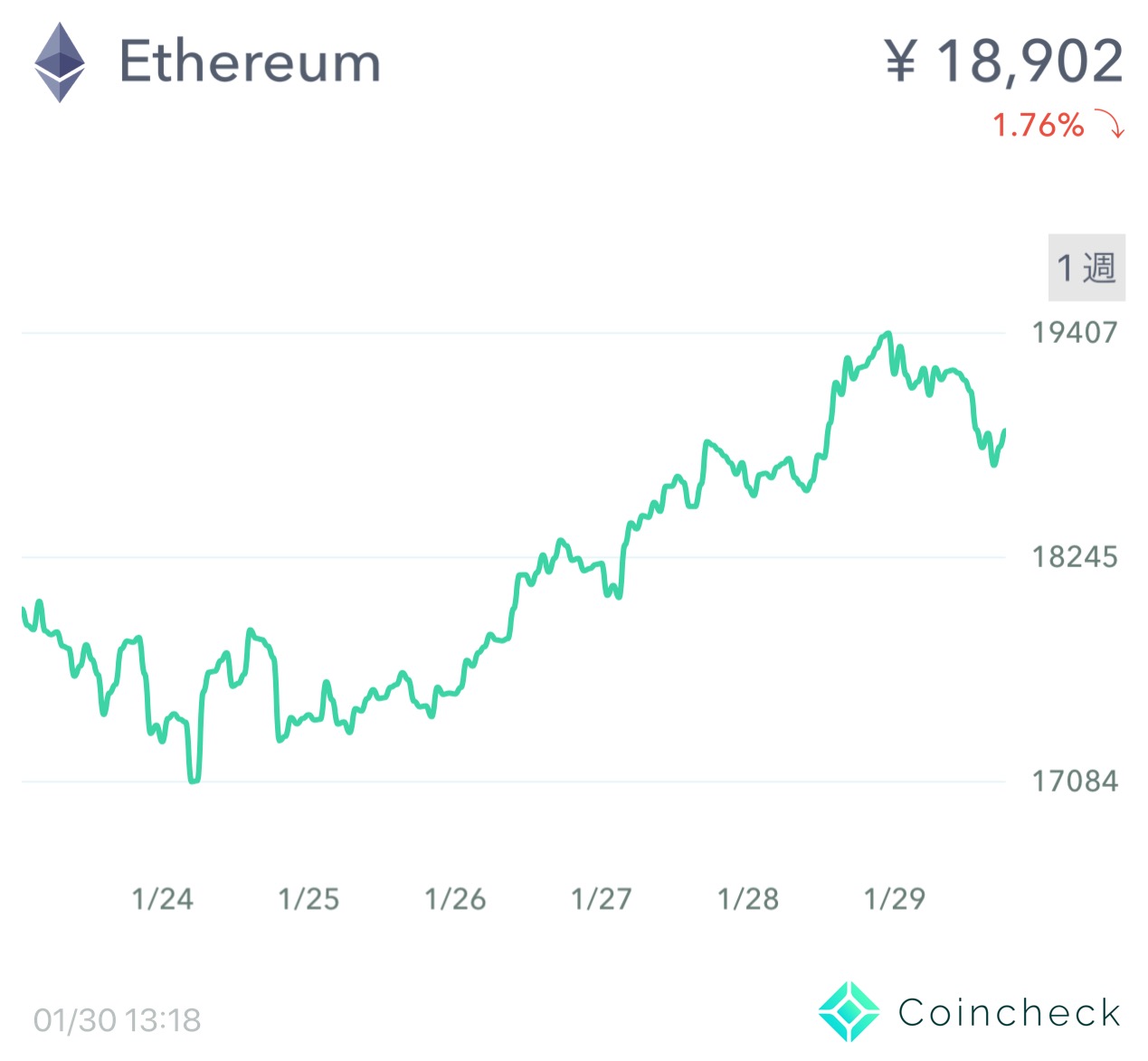This screenshot has width=1148, height=1061.
Task: Click the 19407 price axis label
Action: pyautogui.click(x=1075, y=333)
